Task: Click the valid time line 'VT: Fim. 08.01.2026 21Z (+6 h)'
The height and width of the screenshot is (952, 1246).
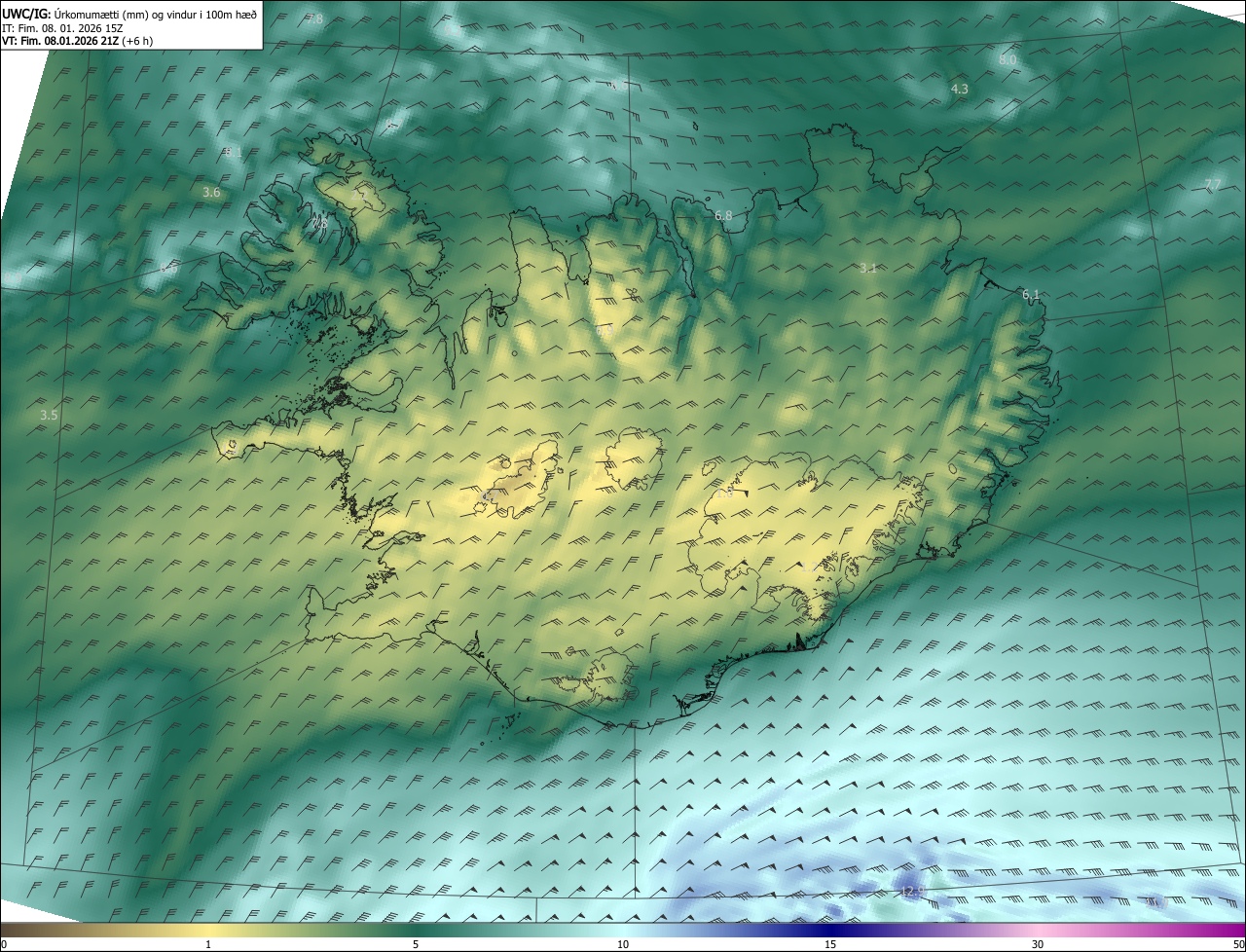Action: (x=77, y=41)
